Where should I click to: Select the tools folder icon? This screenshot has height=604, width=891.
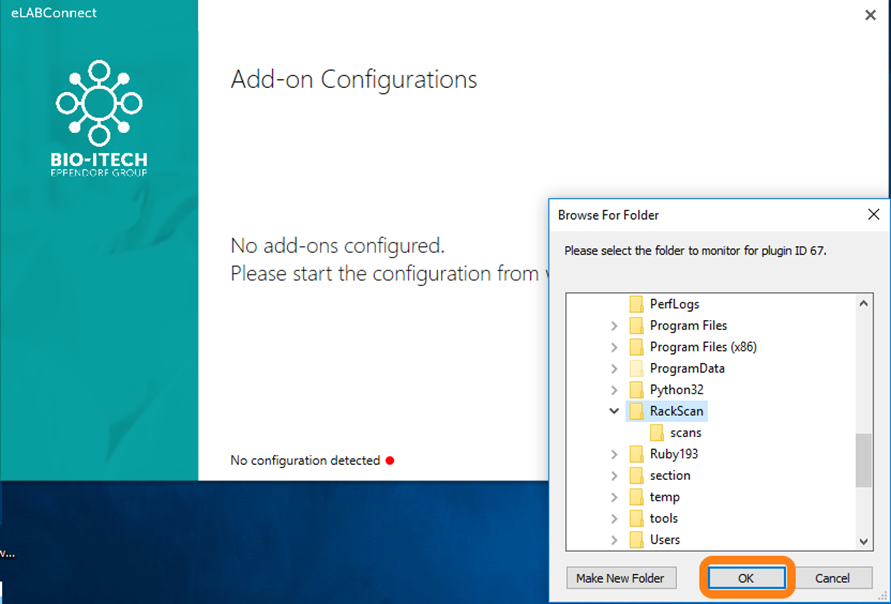637,518
